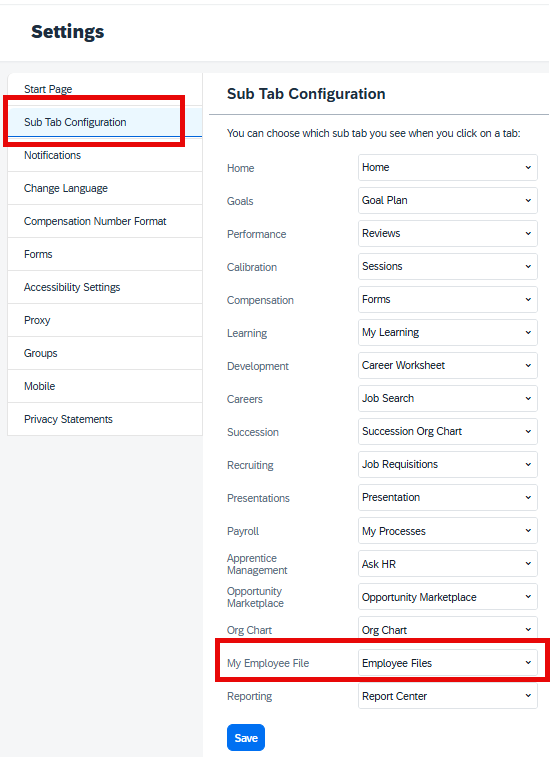Screen dimensions: 550x757
Task: Expand the Succession Org Chart dropdown
Action: [448, 432]
